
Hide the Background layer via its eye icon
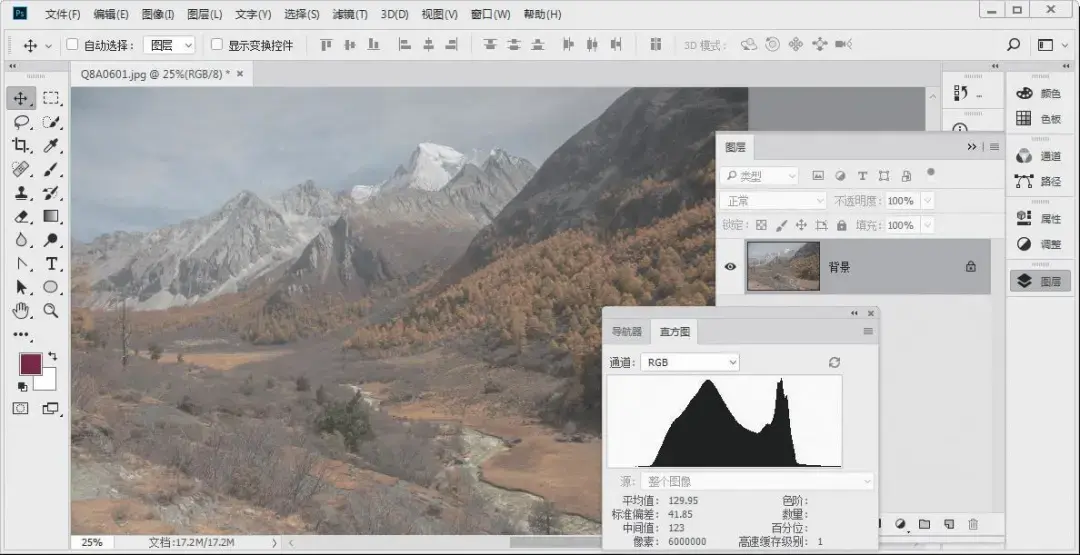(730, 266)
